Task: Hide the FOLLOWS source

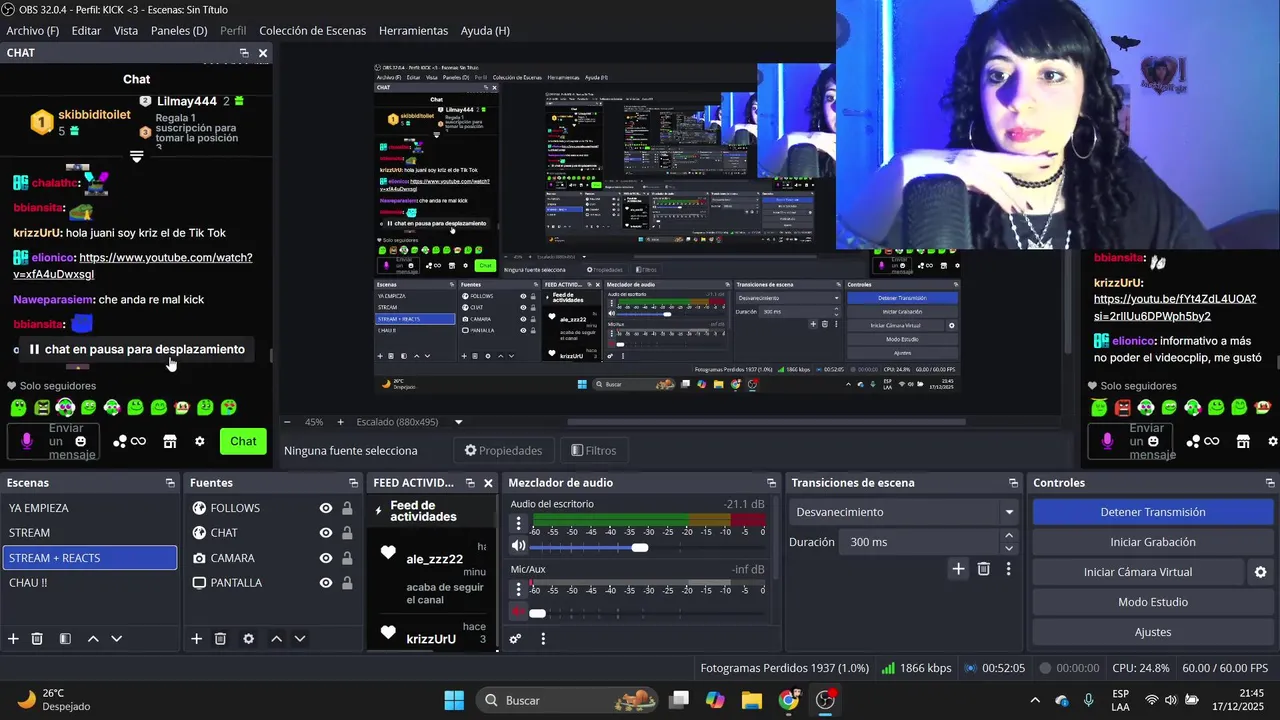Action: pos(326,508)
